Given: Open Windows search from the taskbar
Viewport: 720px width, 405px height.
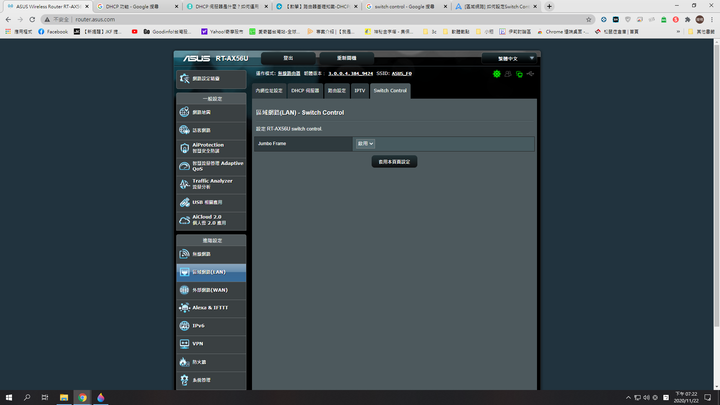Looking at the screenshot, I should click(27, 397).
